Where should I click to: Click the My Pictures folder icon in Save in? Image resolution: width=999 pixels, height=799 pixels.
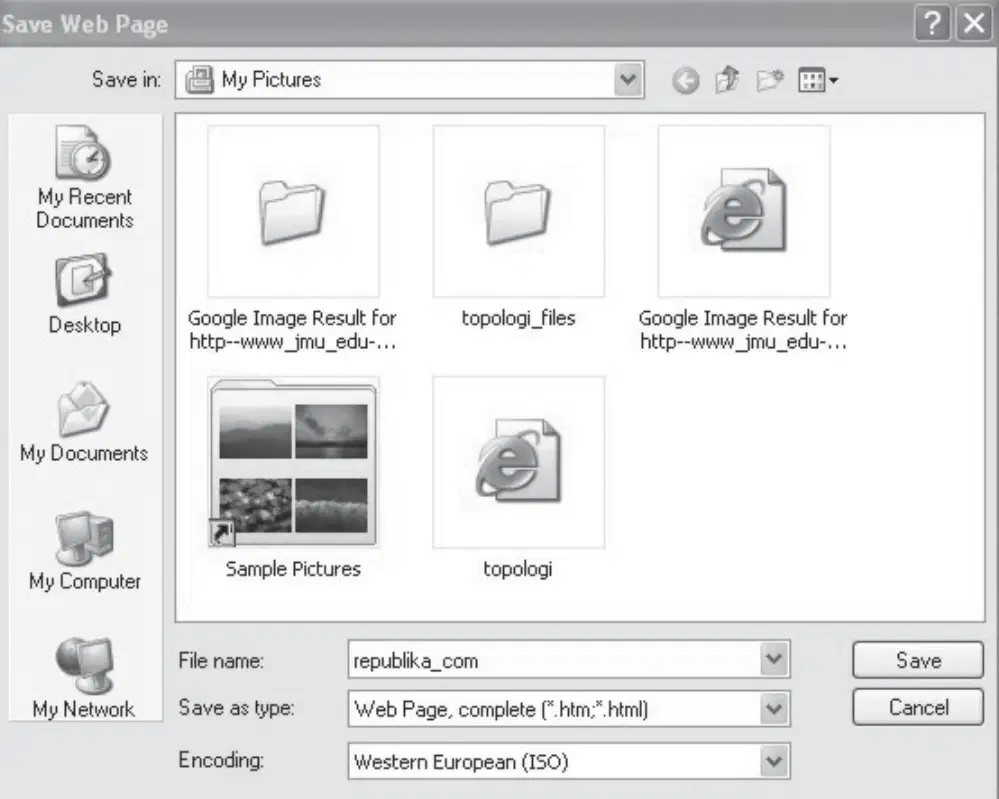point(199,80)
